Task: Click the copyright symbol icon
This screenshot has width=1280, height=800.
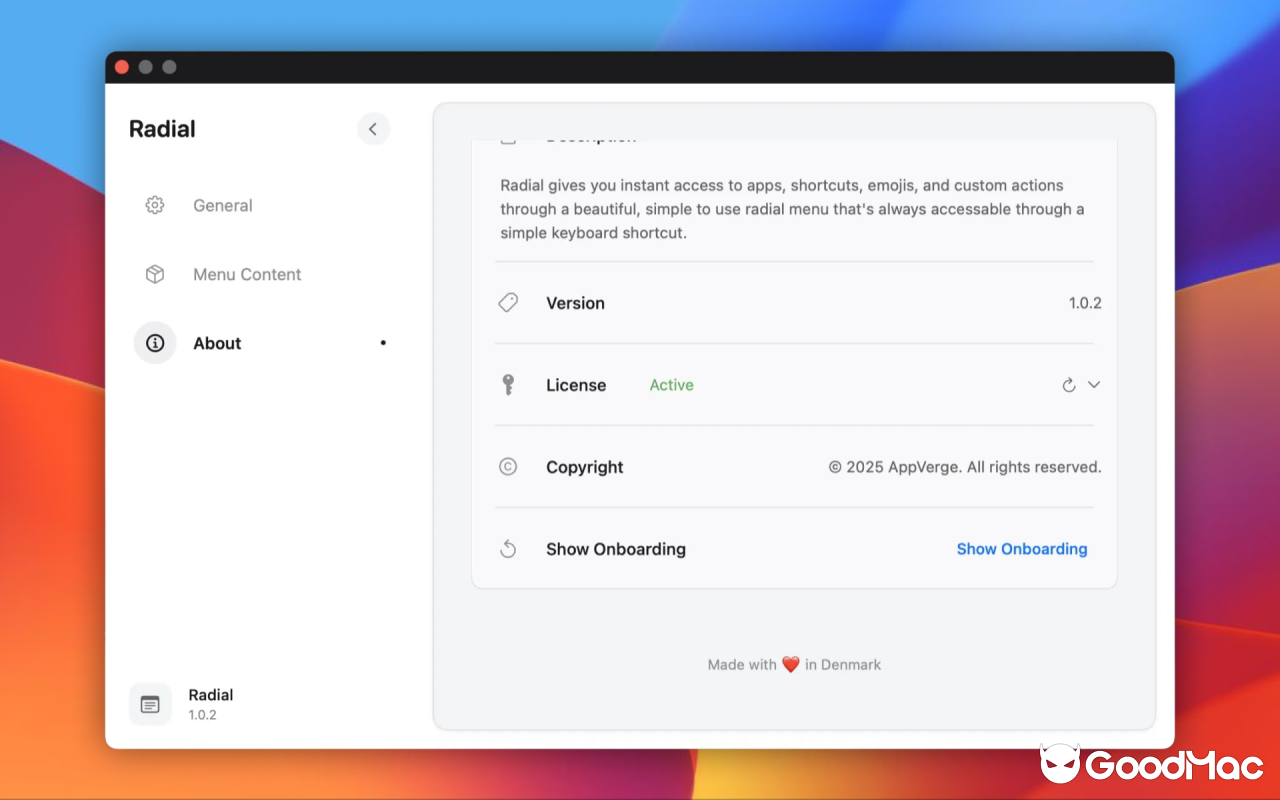Action: pos(508,466)
